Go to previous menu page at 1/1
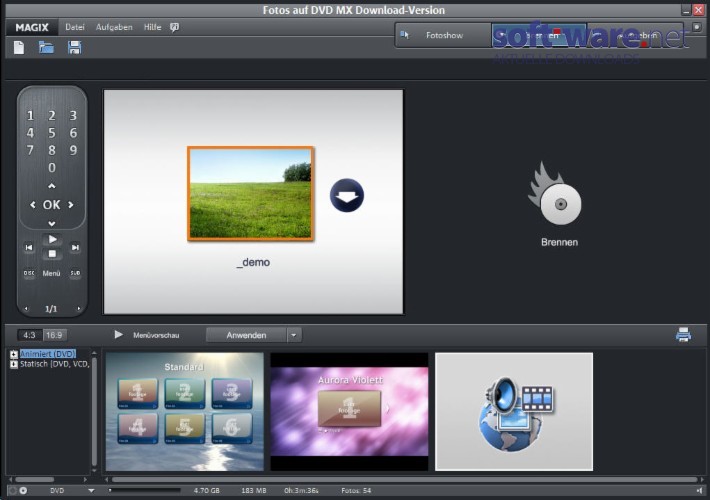This screenshot has width=710, height=500. coord(26,309)
